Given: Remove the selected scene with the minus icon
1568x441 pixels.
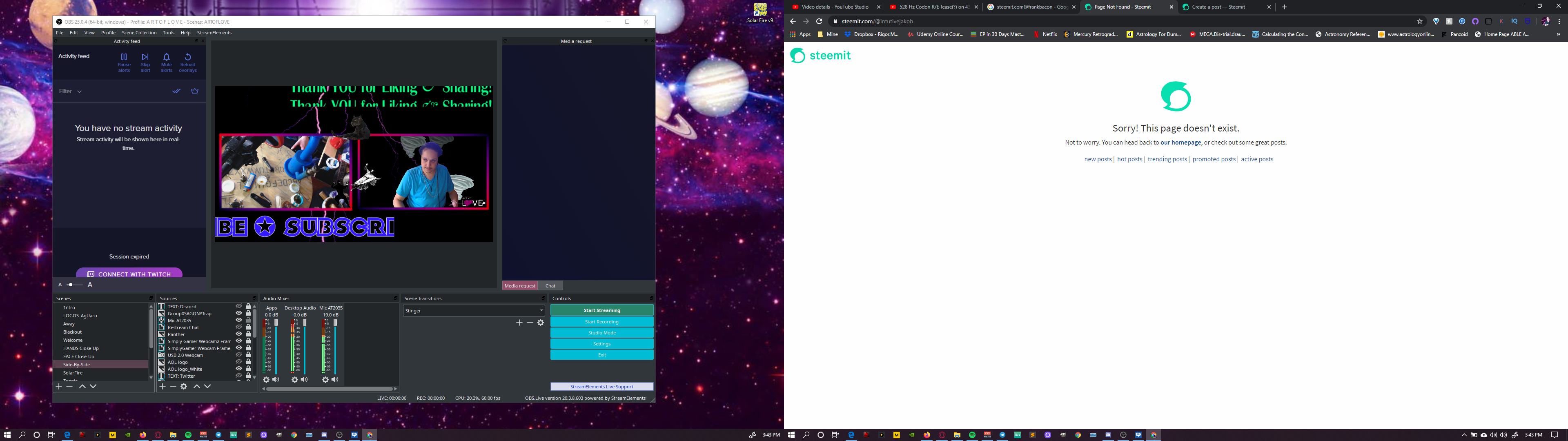Looking at the screenshot, I should point(69,386).
